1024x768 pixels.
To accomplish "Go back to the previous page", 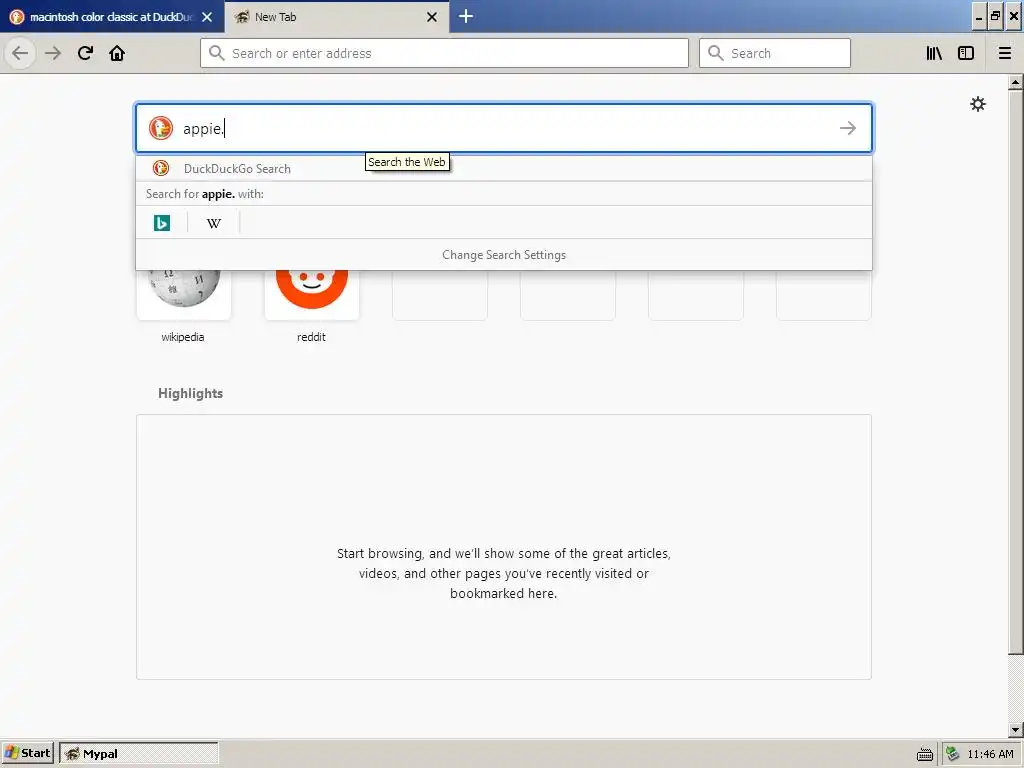I will (20, 53).
